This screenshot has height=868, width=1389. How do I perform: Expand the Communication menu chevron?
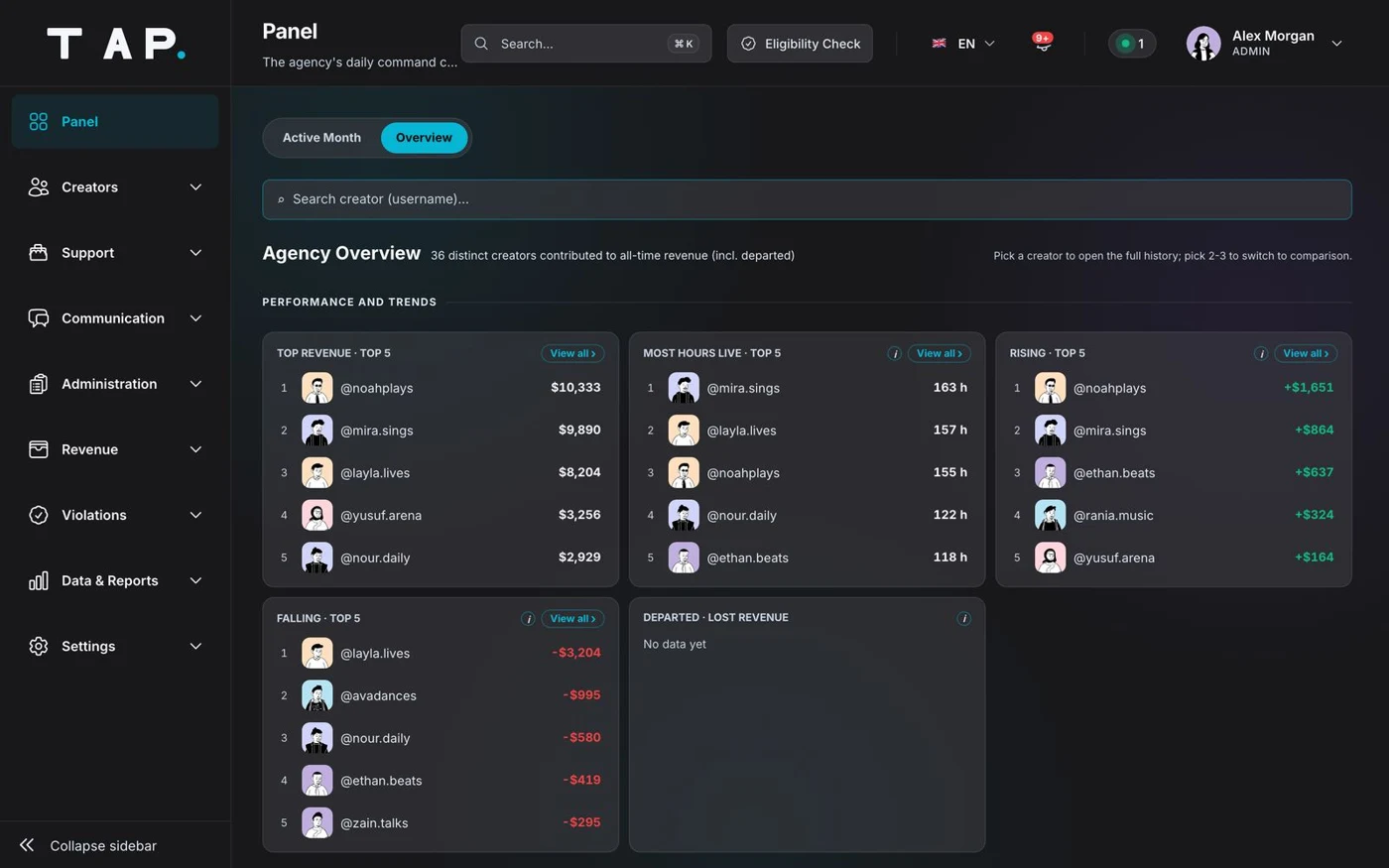pos(195,317)
